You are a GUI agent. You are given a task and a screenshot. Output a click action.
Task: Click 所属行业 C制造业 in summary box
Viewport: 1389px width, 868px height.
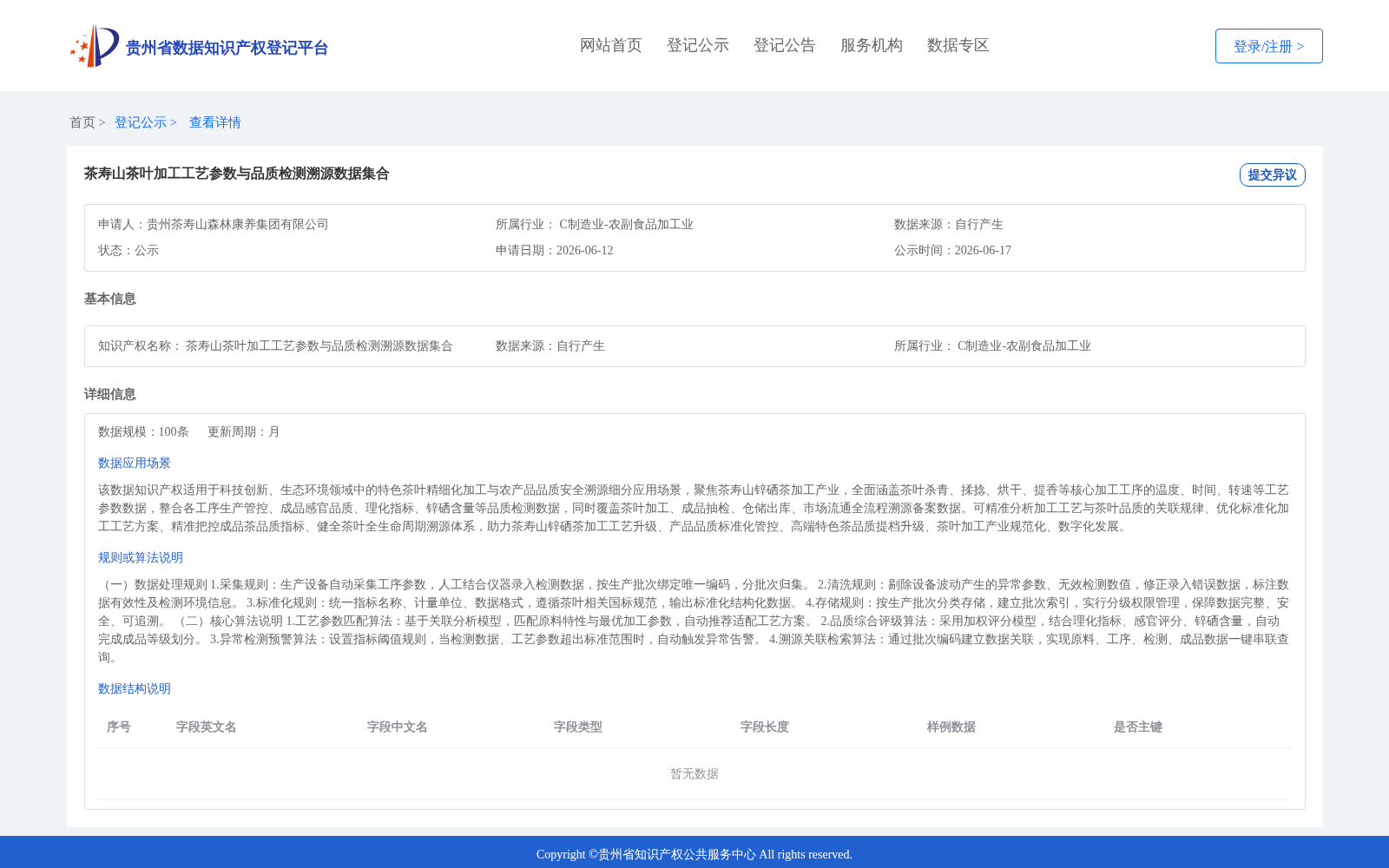(595, 224)
